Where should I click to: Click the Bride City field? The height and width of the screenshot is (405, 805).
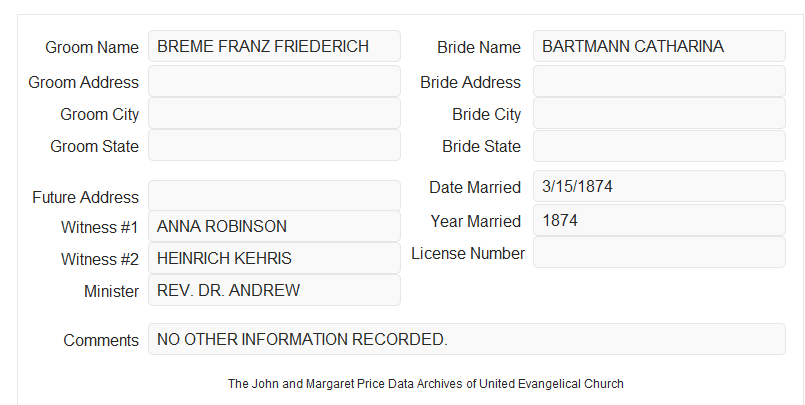click(x=659, y=113)
